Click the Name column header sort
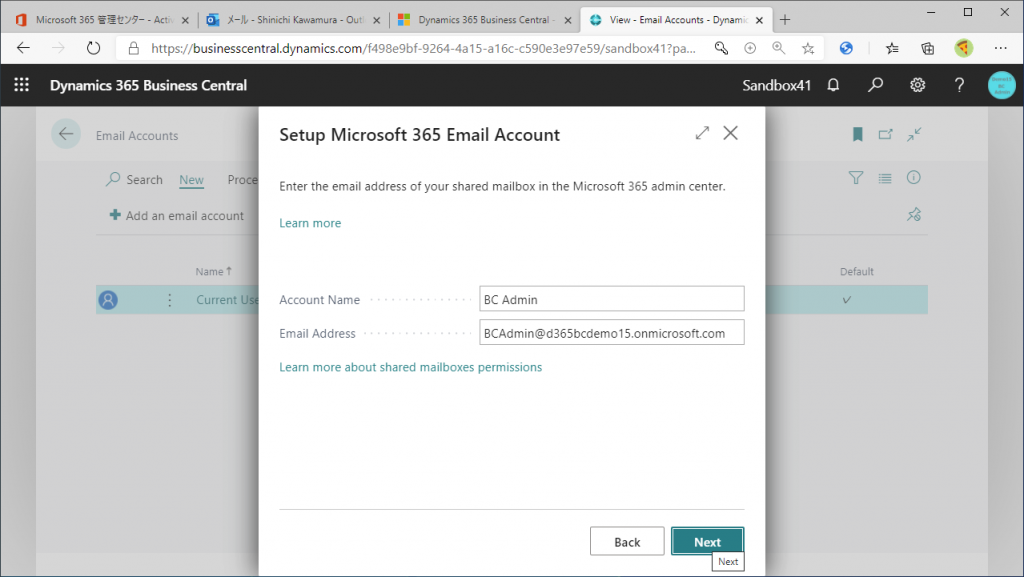Viewport: 1024px width, 577px height. tap(214, 271)
